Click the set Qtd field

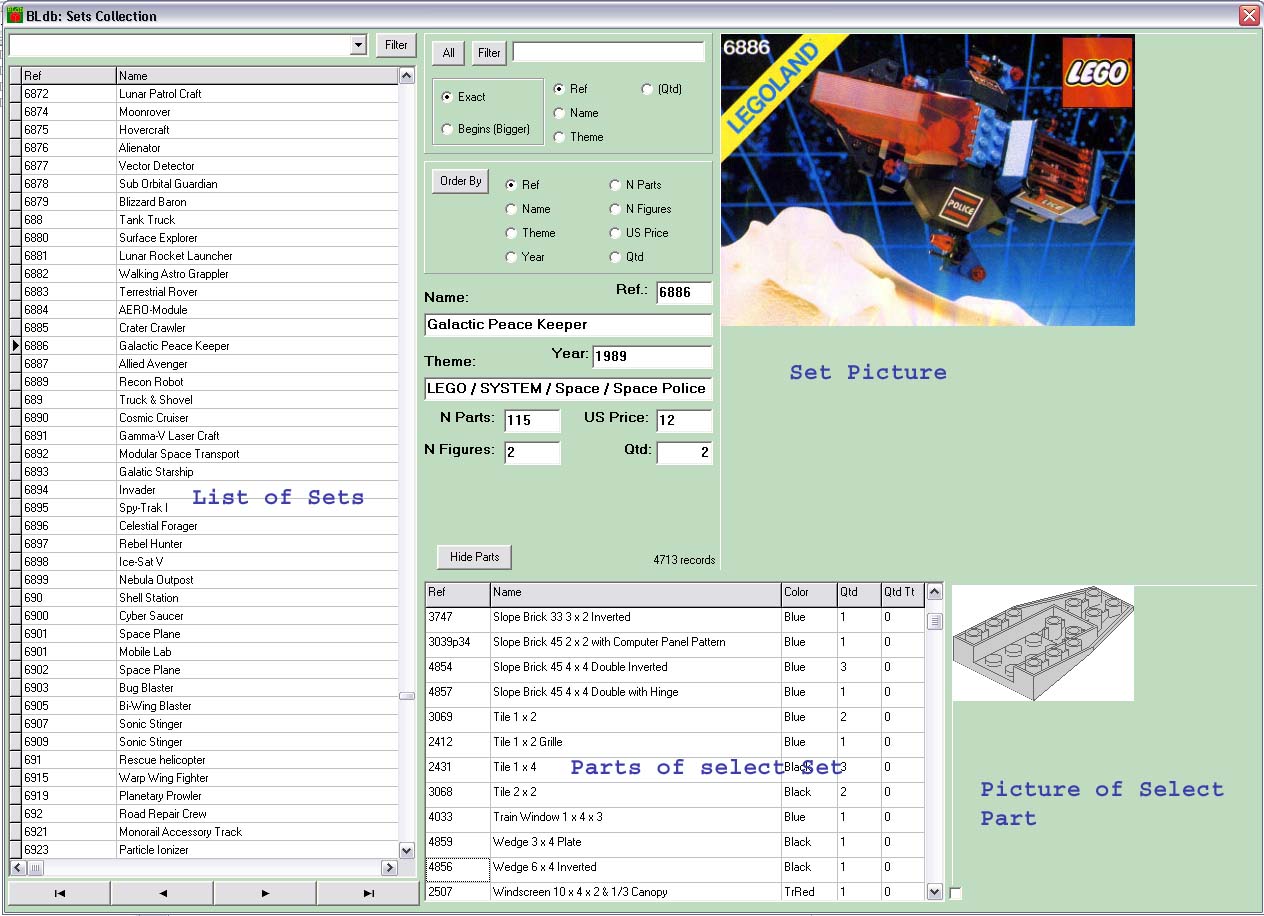pos(684,452)
